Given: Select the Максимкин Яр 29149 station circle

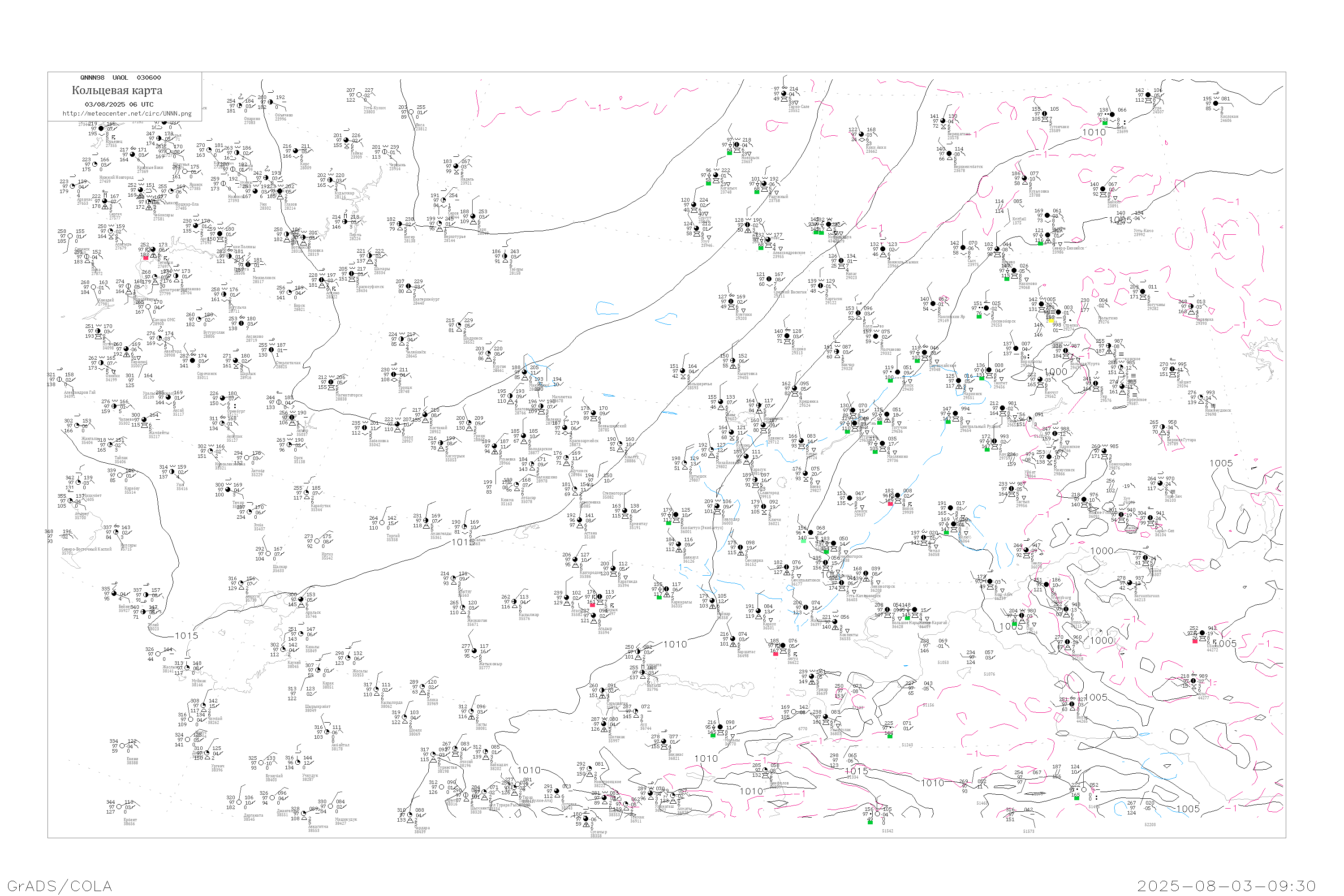Looking at the screenshot, I should (x=933, y=304).
